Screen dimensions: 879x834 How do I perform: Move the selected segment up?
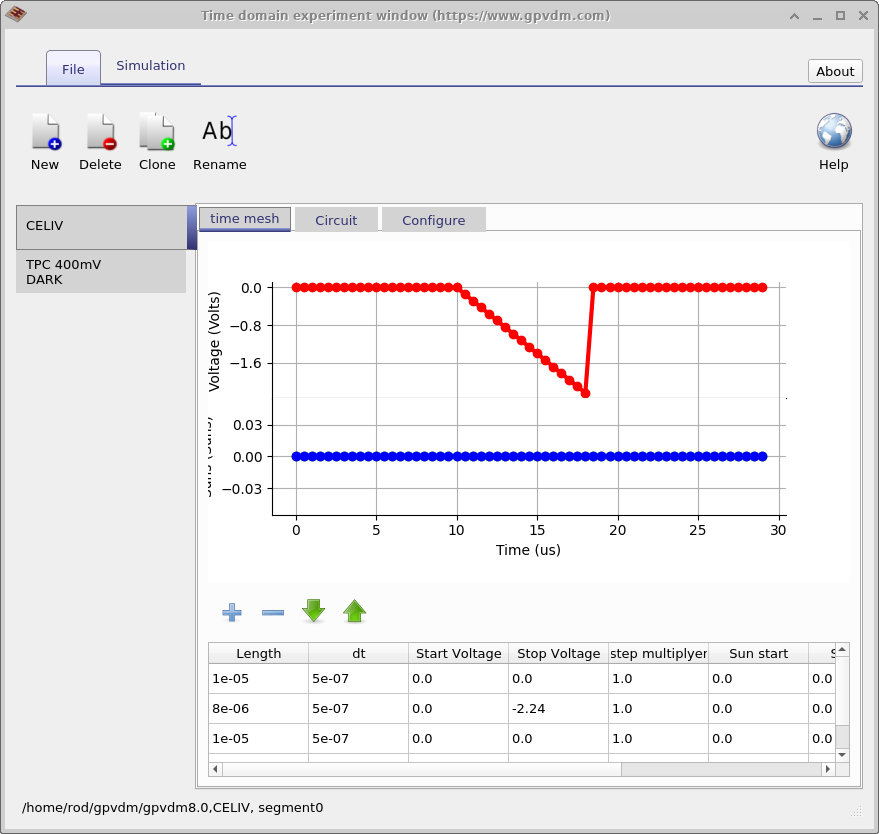(354, 611)
